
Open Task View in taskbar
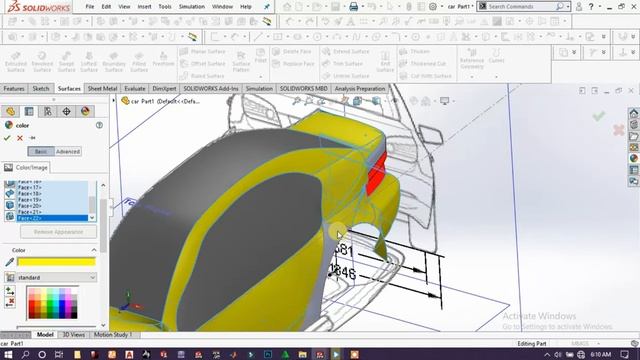pos(59,354)
